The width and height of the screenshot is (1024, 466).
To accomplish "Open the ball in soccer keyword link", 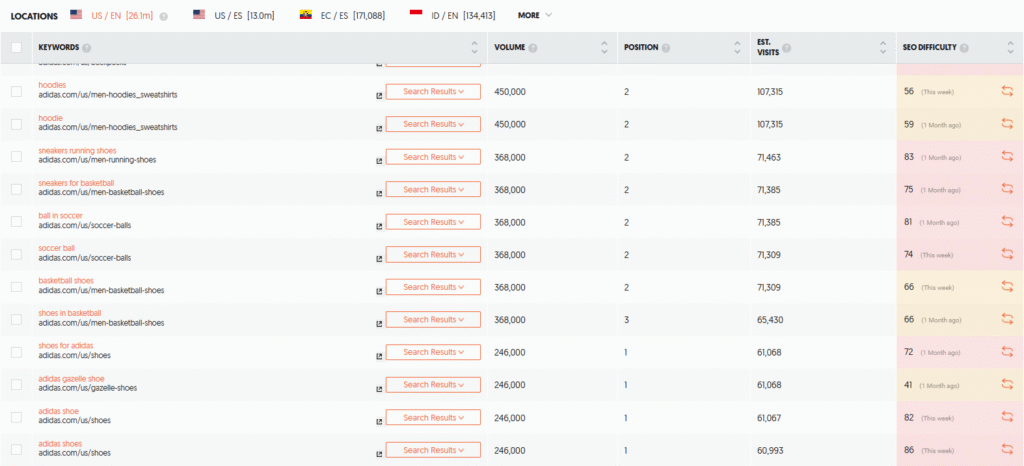I will coord(61,215).
